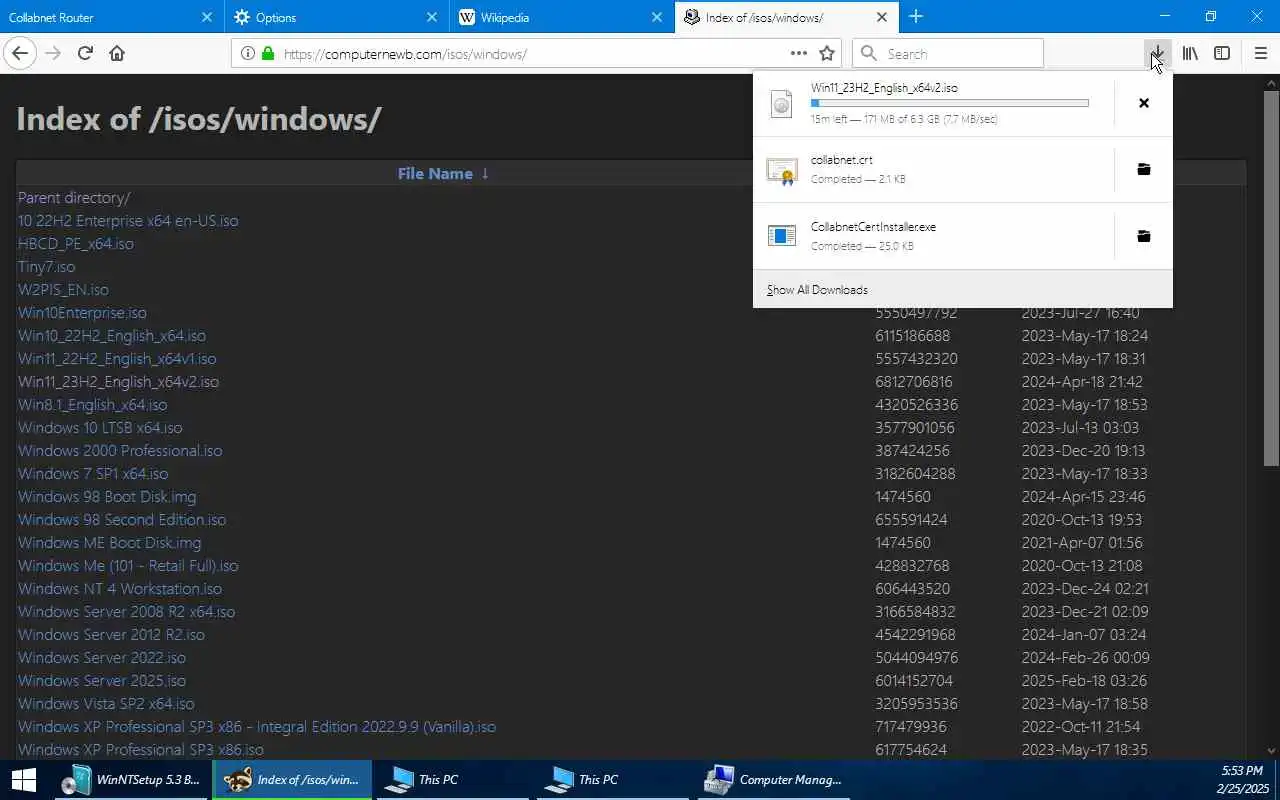The width and height of the screenshot is (1280, 800).
Task: Open a new tab with the plus button
Action: [x=916, y=17]
